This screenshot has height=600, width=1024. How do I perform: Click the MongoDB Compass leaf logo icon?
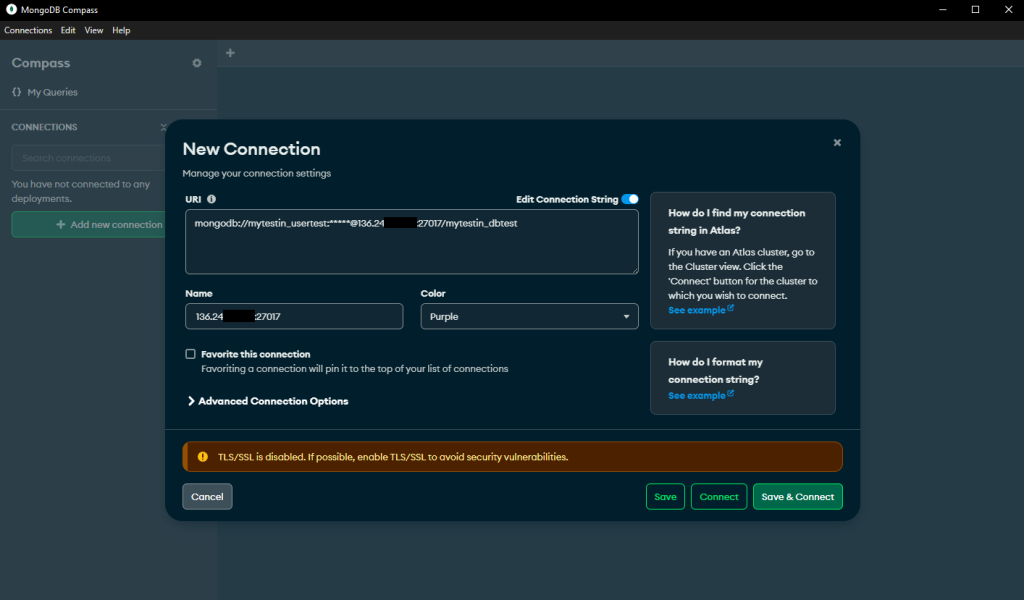(x=11, y=9)
